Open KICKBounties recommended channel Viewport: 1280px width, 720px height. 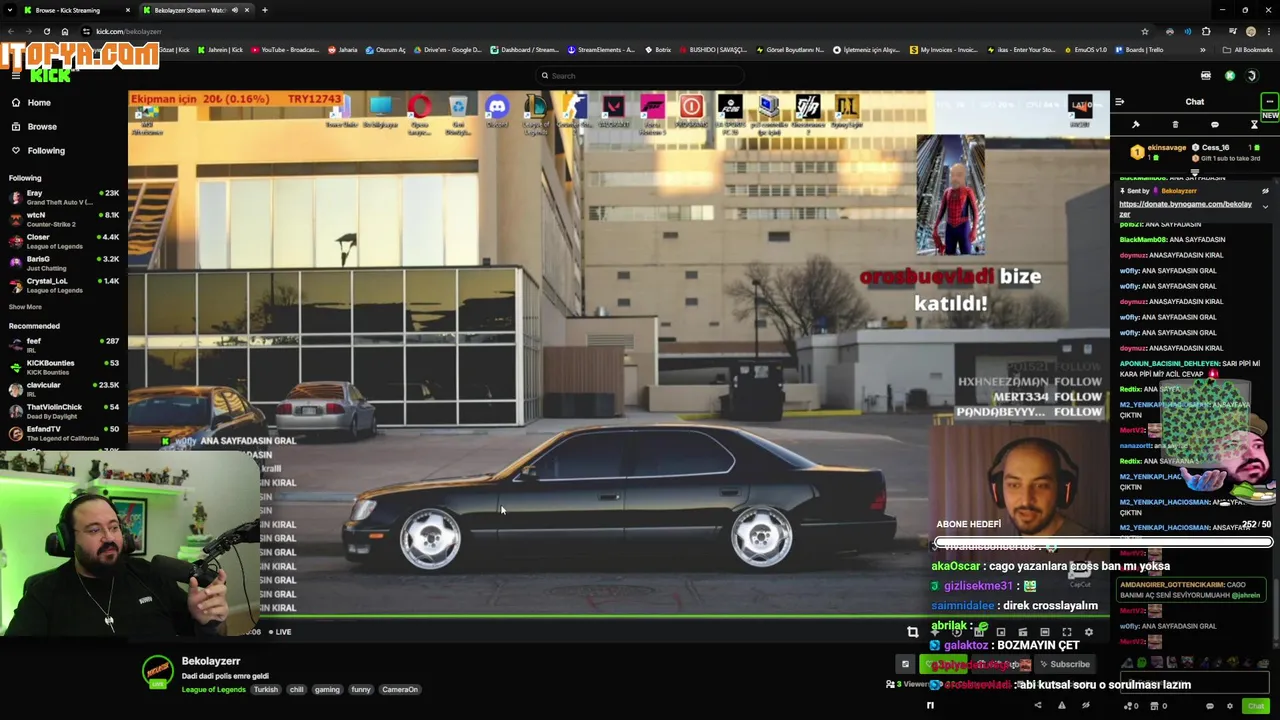click(62, 367)
